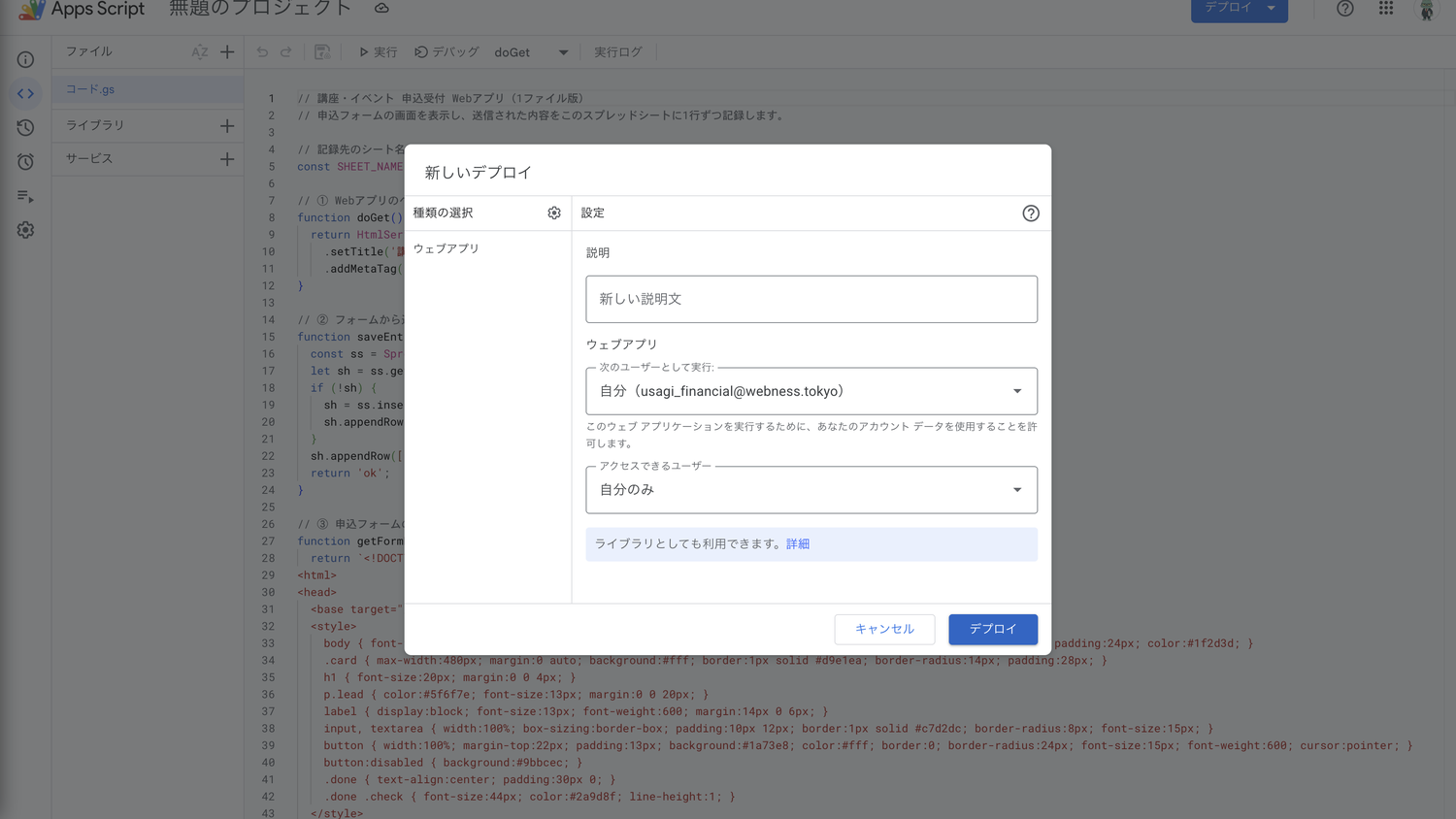This screenshot has width=1456, height=819.
Task: Add a file with the plus icon
Action: 227,52
